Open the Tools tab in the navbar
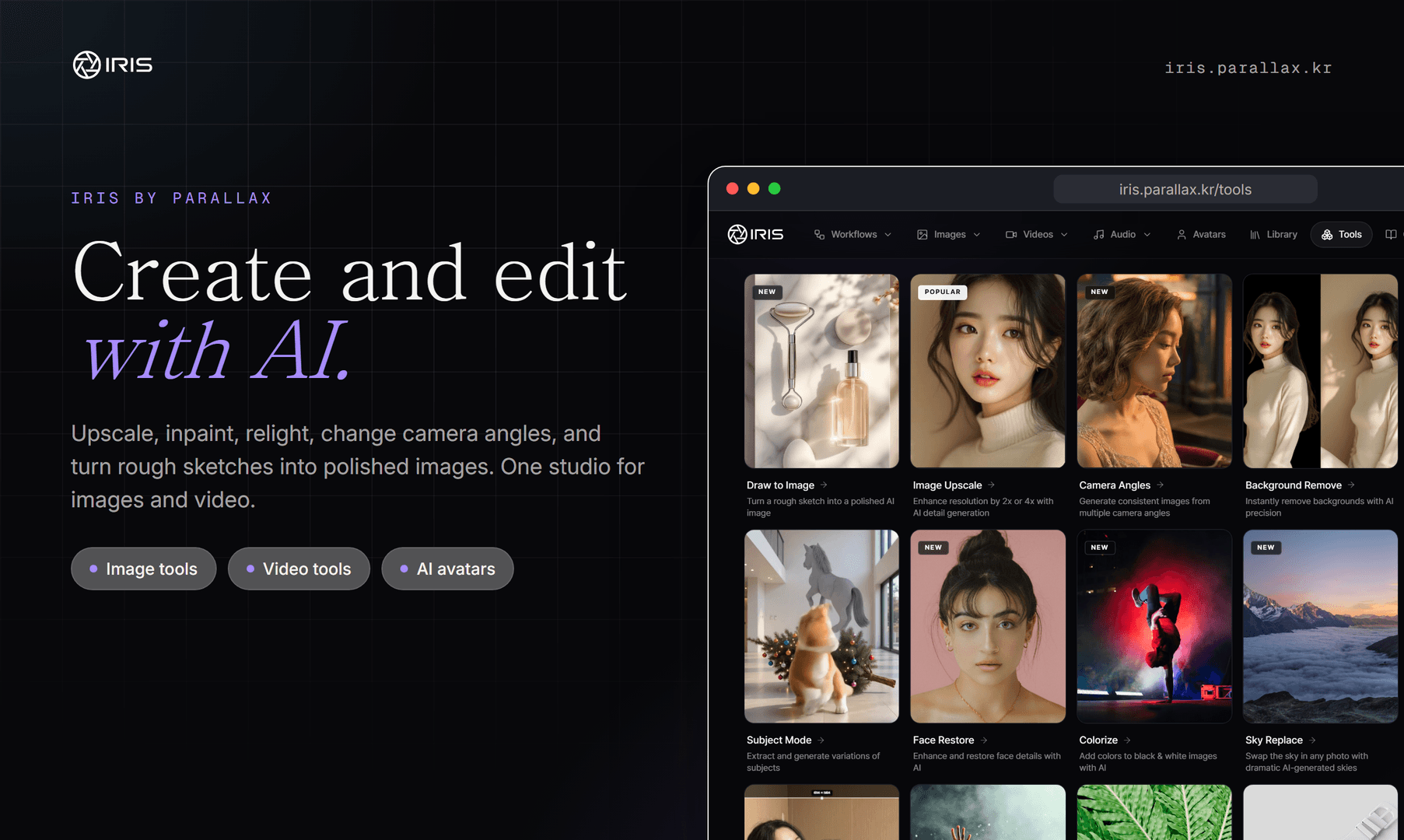The height and width of the screenshot is (840, 1404). point(1341,234)
